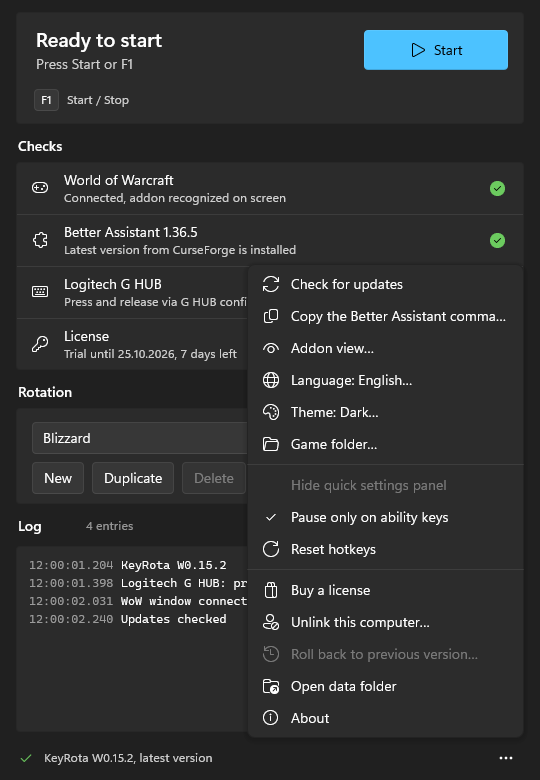Image resolution: width=540 pixels, height=780 pixels.
Task: Click the Open data folder icon
Action: 270,686
